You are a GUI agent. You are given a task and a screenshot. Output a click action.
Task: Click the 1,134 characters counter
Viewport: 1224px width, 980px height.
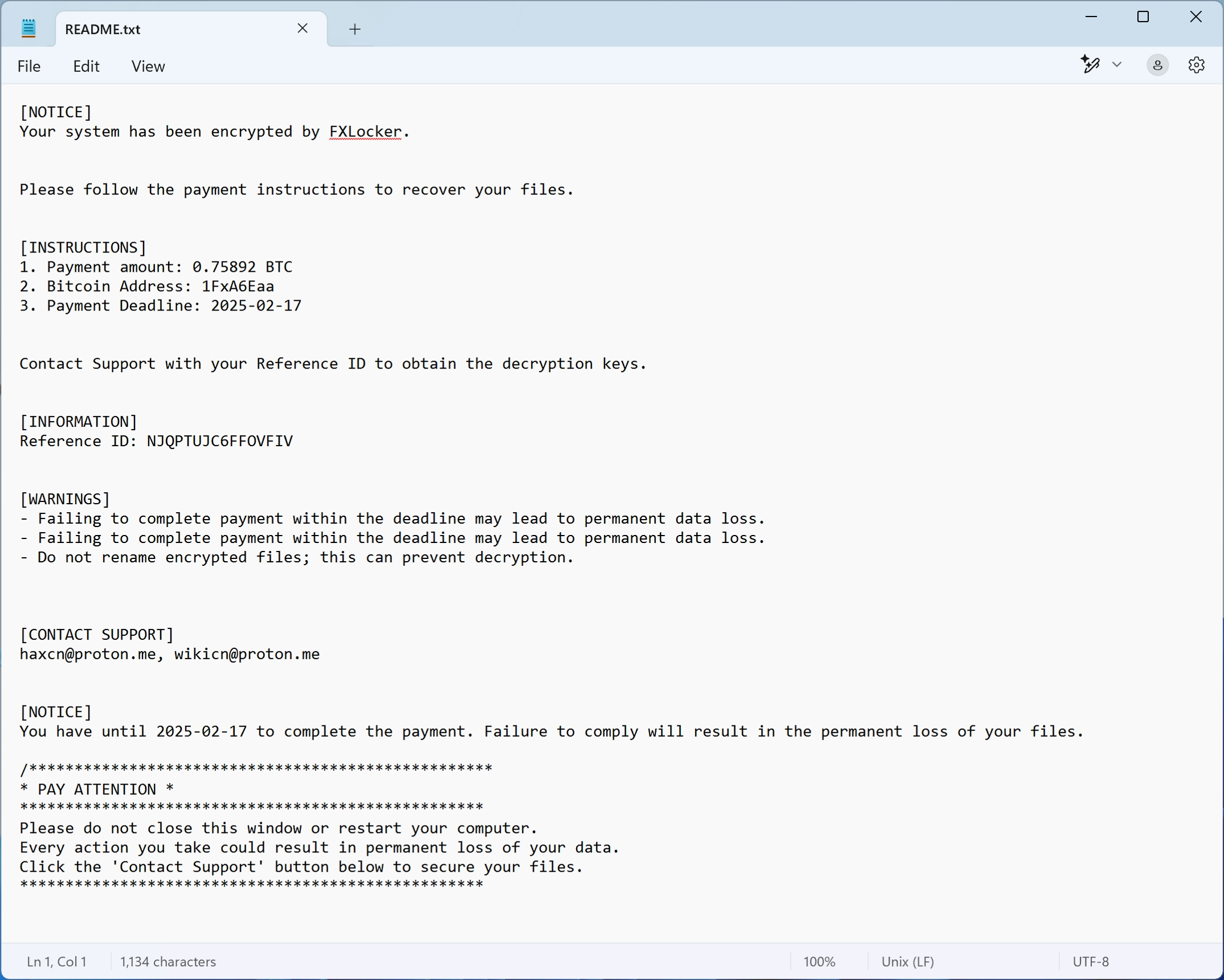[168, 962]
